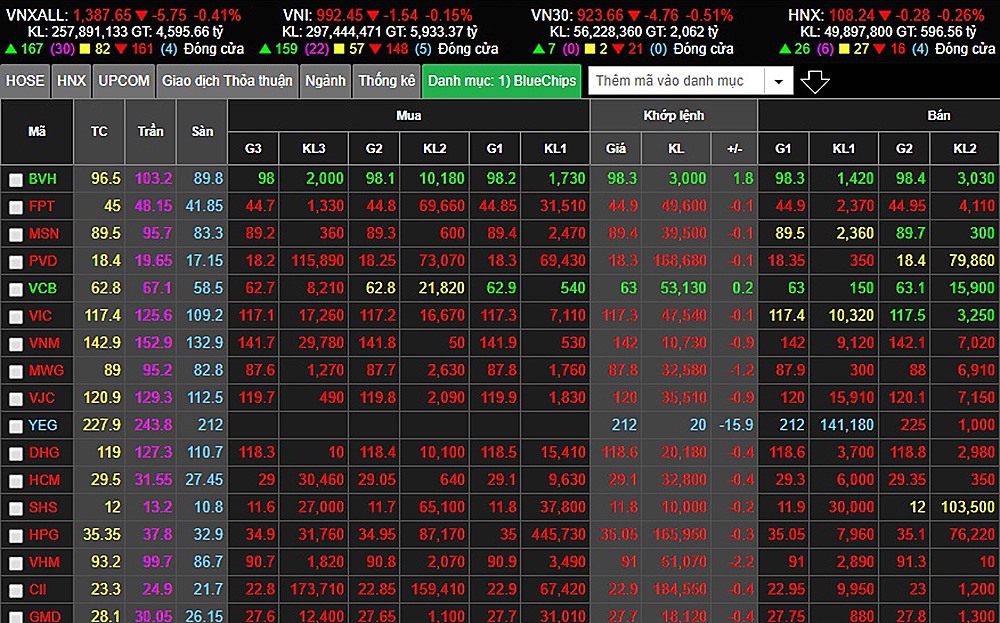Tick the checkbox for VHM
1000x623 pixels.
(16, 564)
